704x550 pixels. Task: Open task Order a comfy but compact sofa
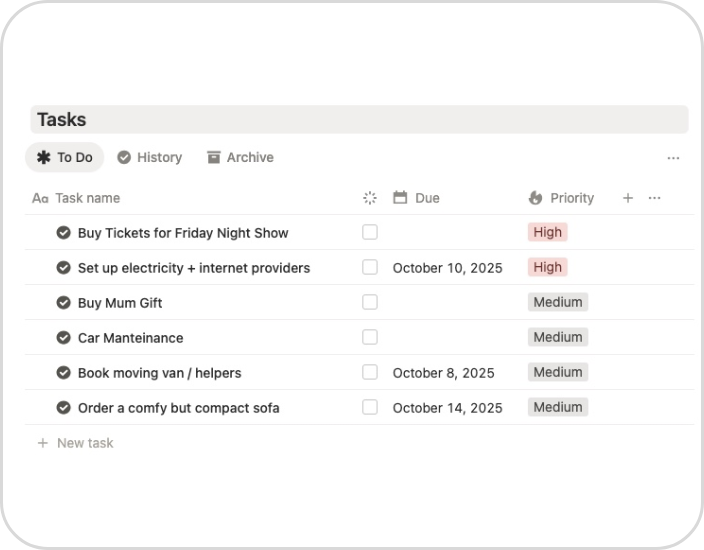179,408
